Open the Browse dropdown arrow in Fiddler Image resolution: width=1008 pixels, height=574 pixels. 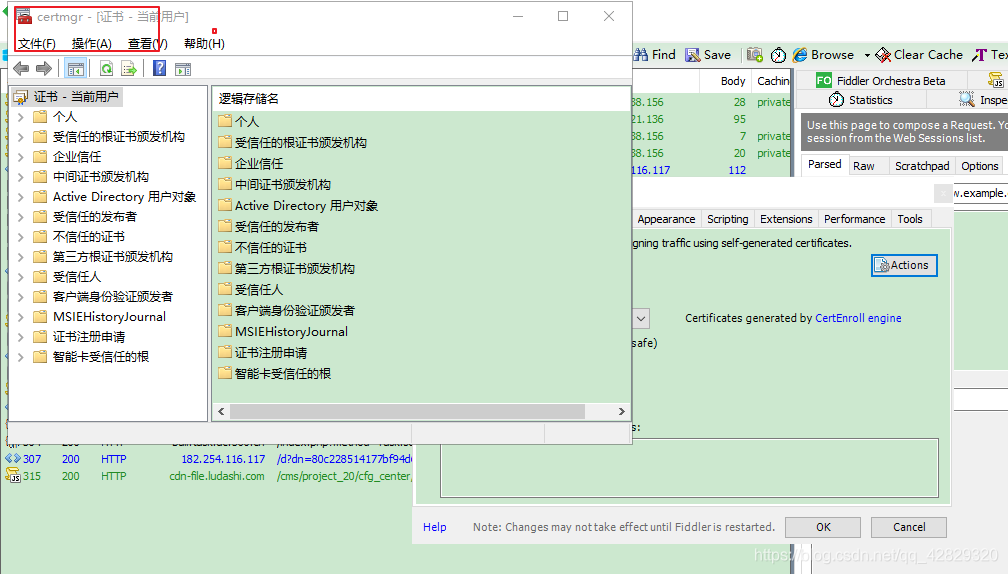click(867, 55)
